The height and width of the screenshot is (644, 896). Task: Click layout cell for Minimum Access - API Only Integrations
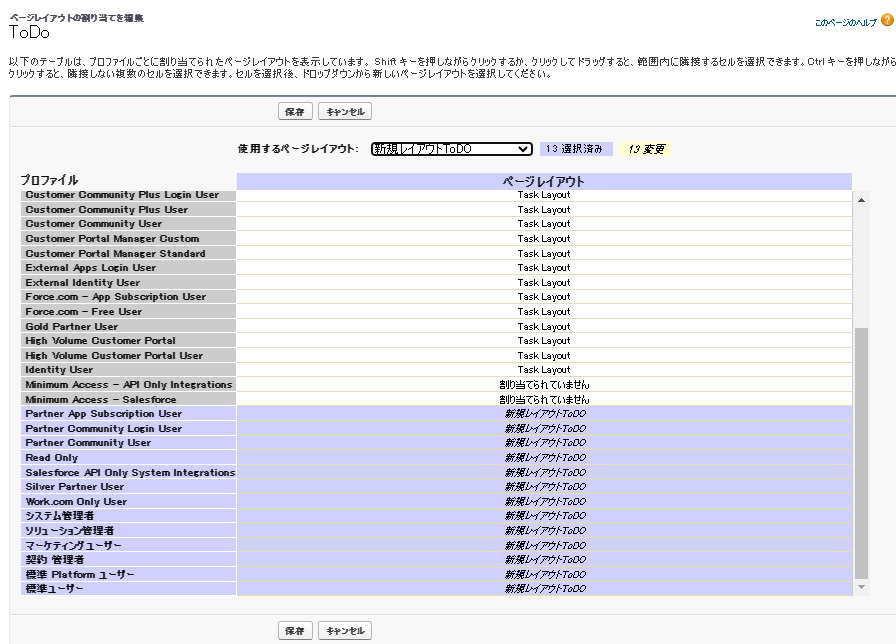tap(544, 385)
